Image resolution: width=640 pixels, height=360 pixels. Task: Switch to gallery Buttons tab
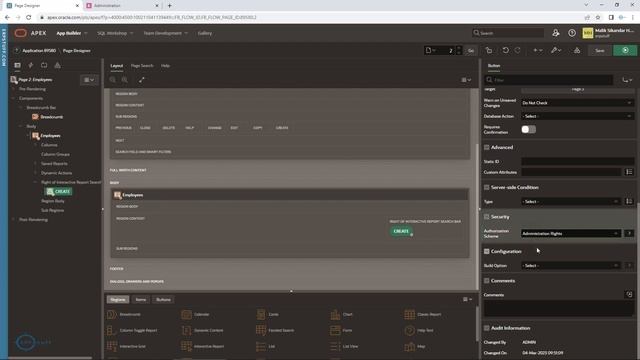tap(163, 300)
